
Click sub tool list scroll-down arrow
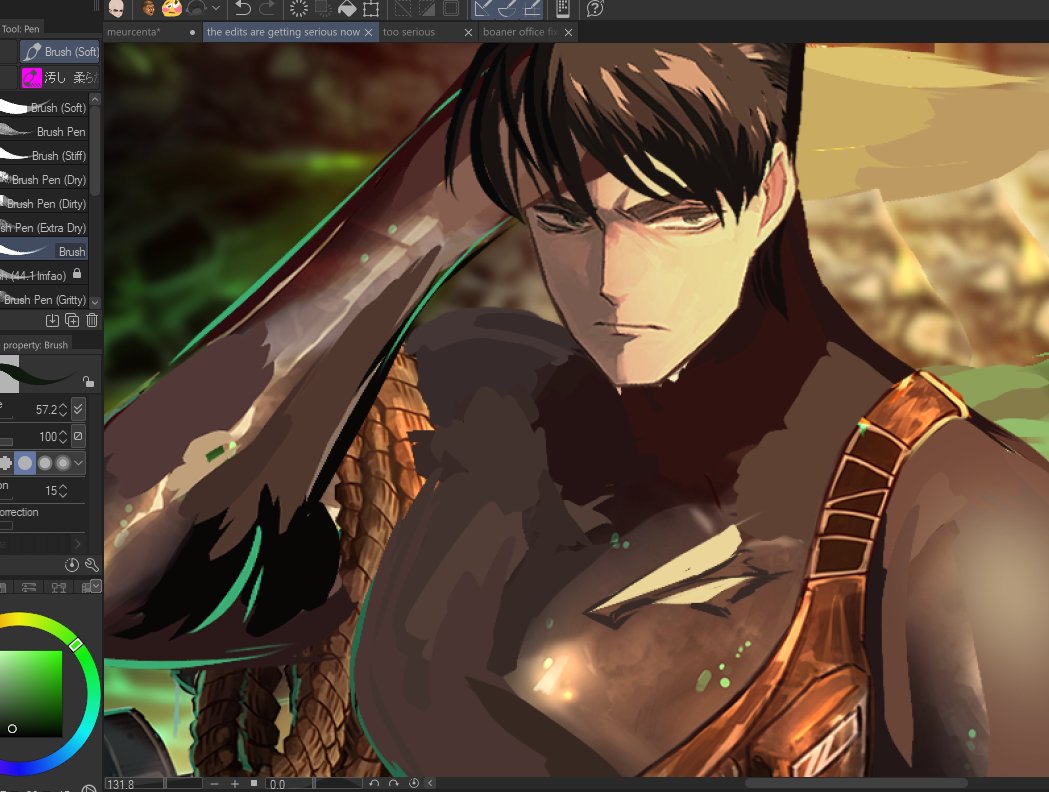[x=95, y=302]
